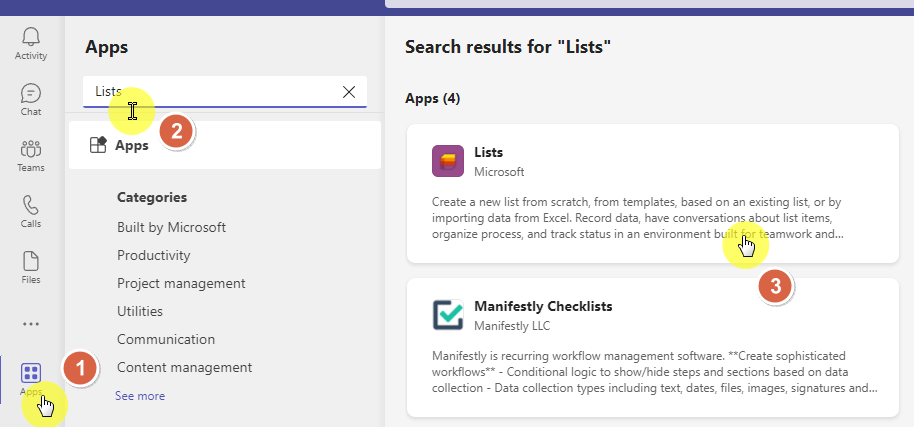
Task: Click the Apps pane title
Action: 107,47
